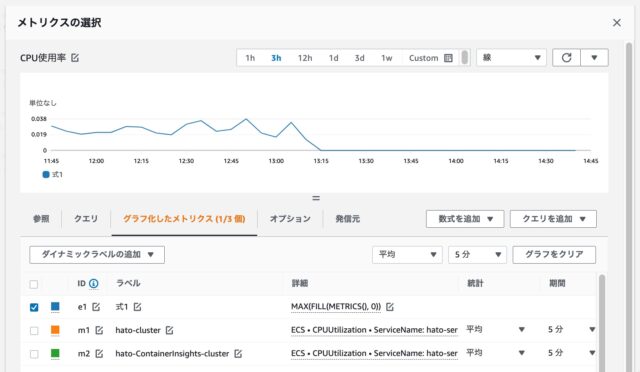Screen dimensions: 640x372
Task: Change the m2 row statistic 平均 dropdown
Action: click(x=496, y=353)
